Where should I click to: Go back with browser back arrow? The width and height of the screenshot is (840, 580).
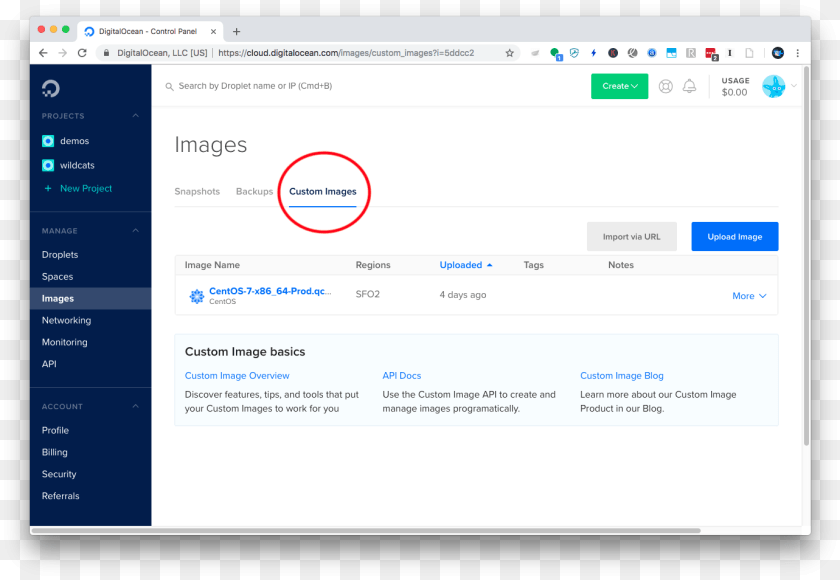[x=43, y=53]
